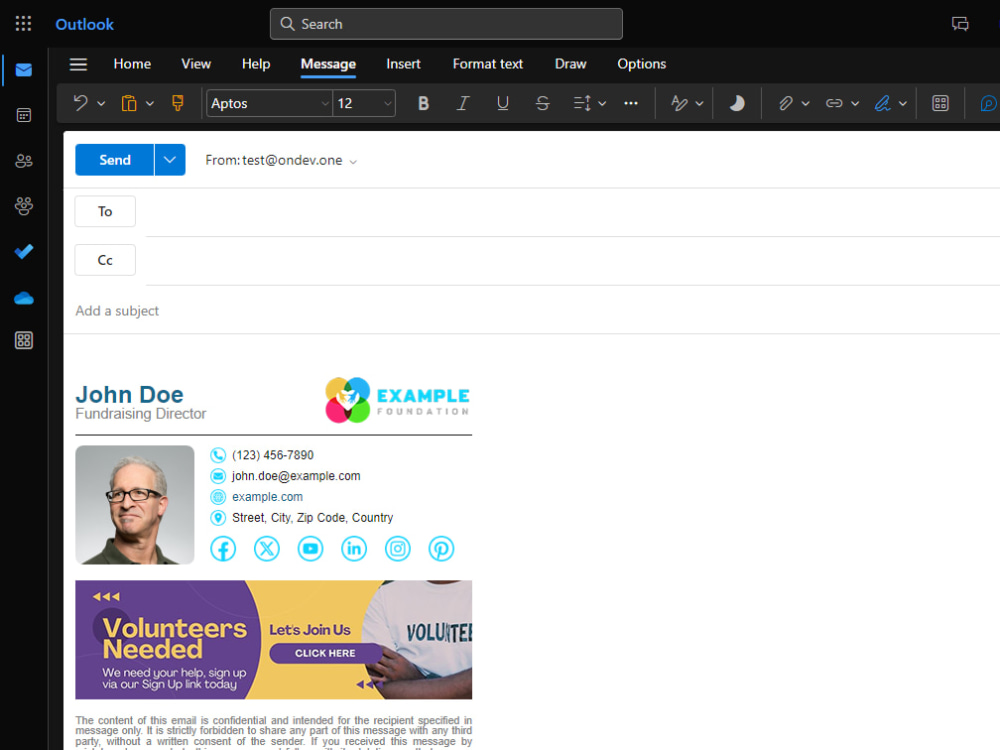Visit the example.com link in signature

tap(268, 497)
